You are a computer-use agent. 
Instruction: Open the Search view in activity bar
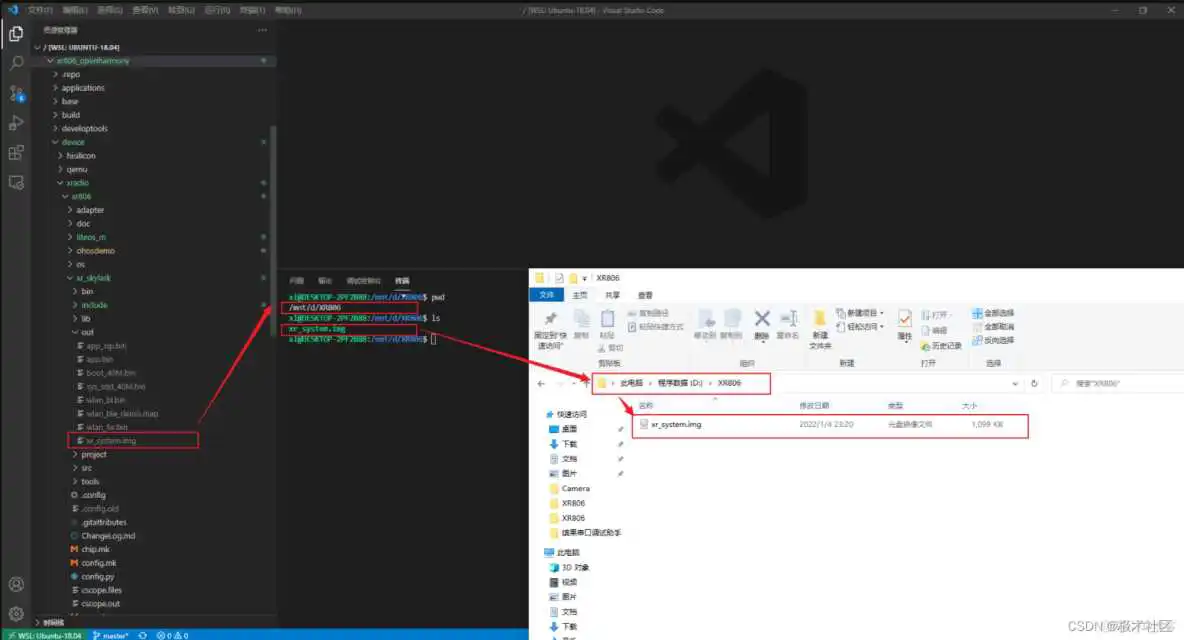pos(16,63)
